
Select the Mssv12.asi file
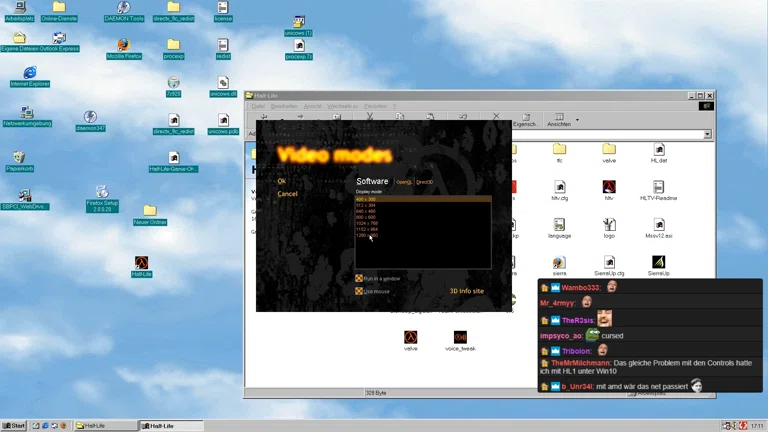(x=659, y=228)
